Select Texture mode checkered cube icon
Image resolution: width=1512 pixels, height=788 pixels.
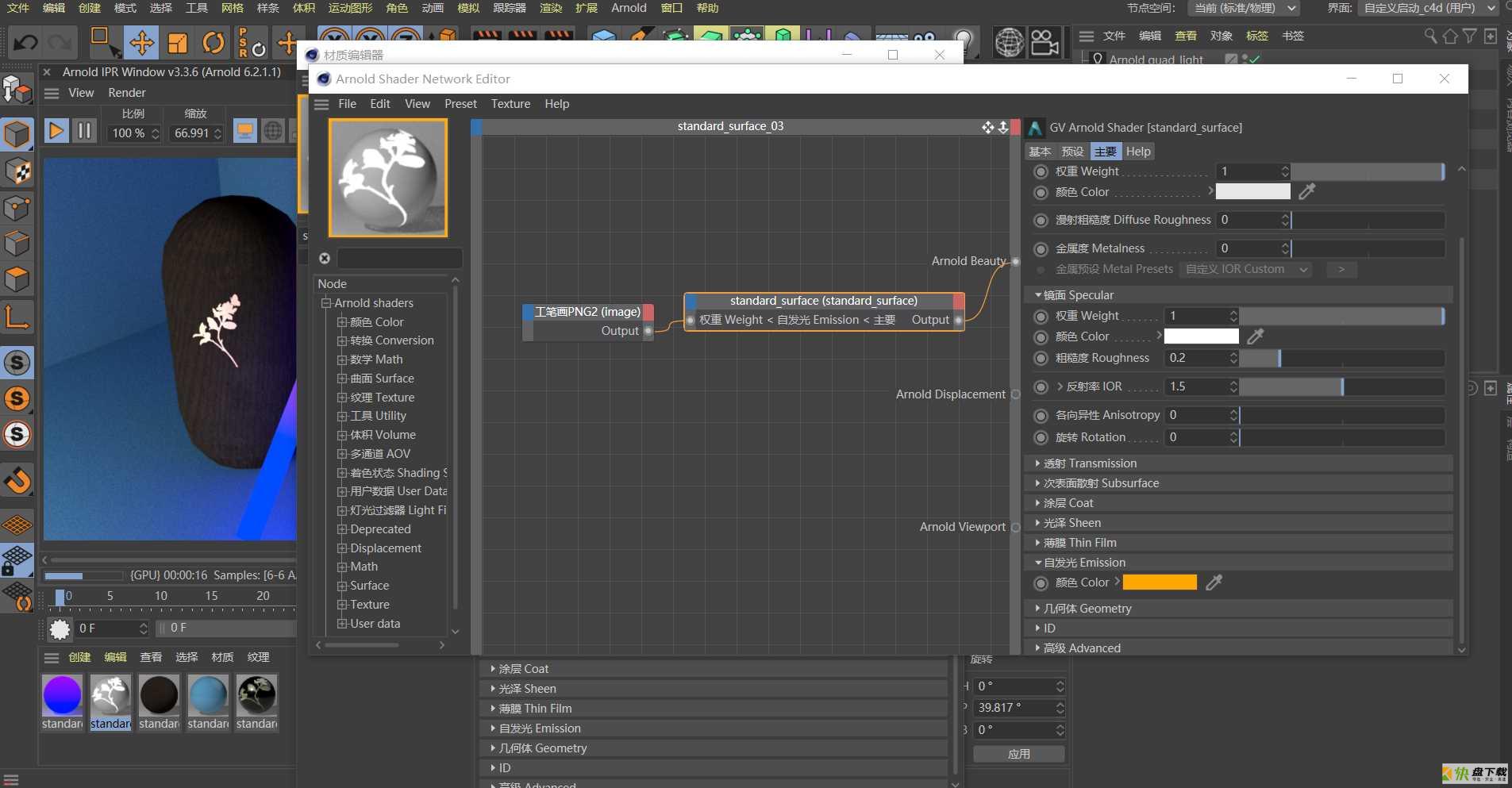click(17, 171)
